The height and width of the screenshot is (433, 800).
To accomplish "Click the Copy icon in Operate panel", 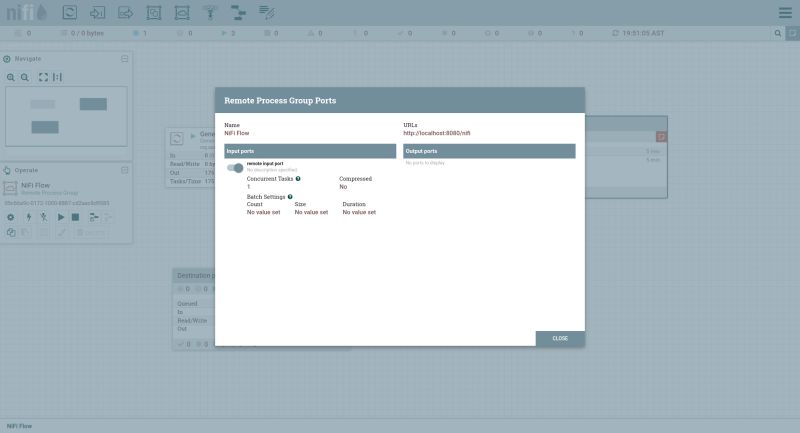I will click(11, 233).
